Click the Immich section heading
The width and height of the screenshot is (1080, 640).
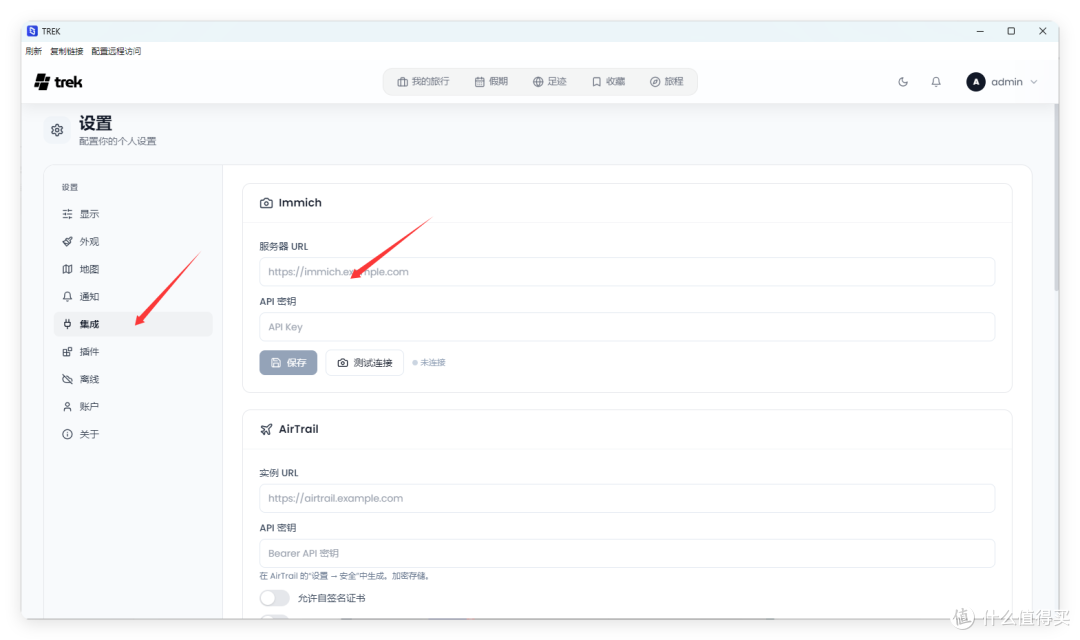pos(300,203)
